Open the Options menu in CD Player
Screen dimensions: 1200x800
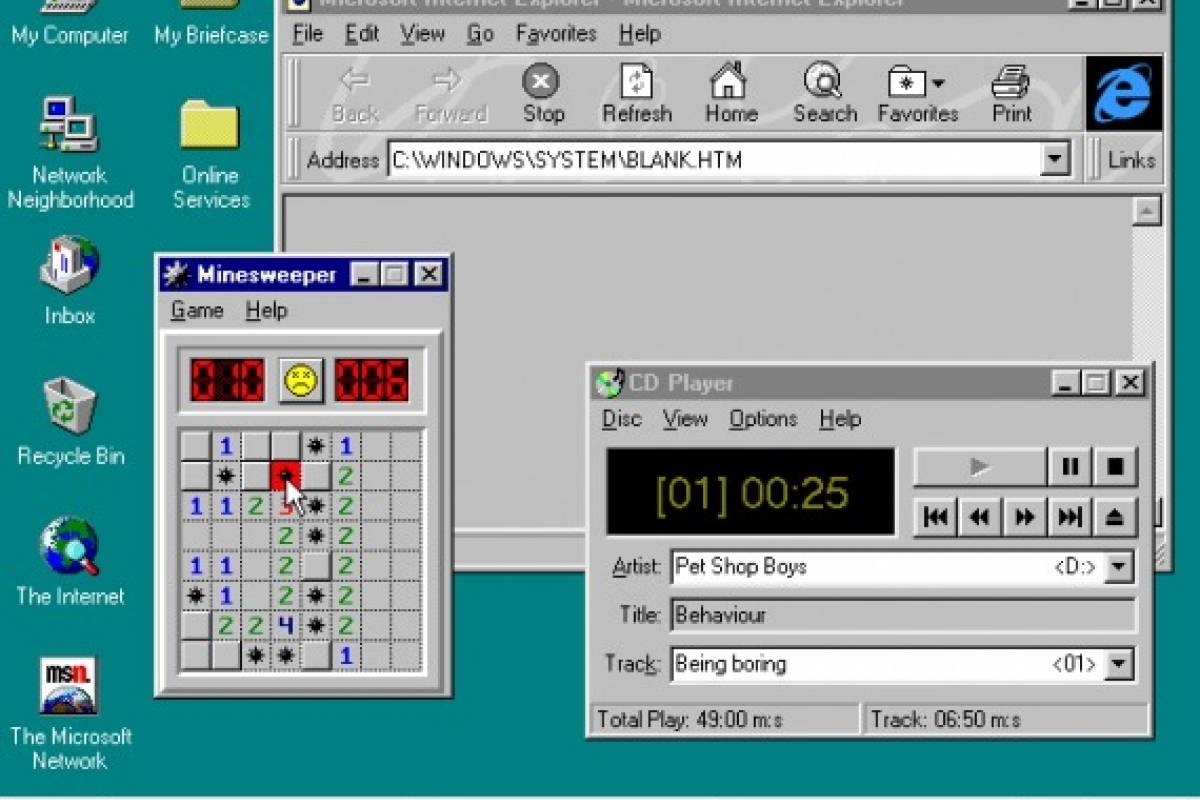pos(763,419)
